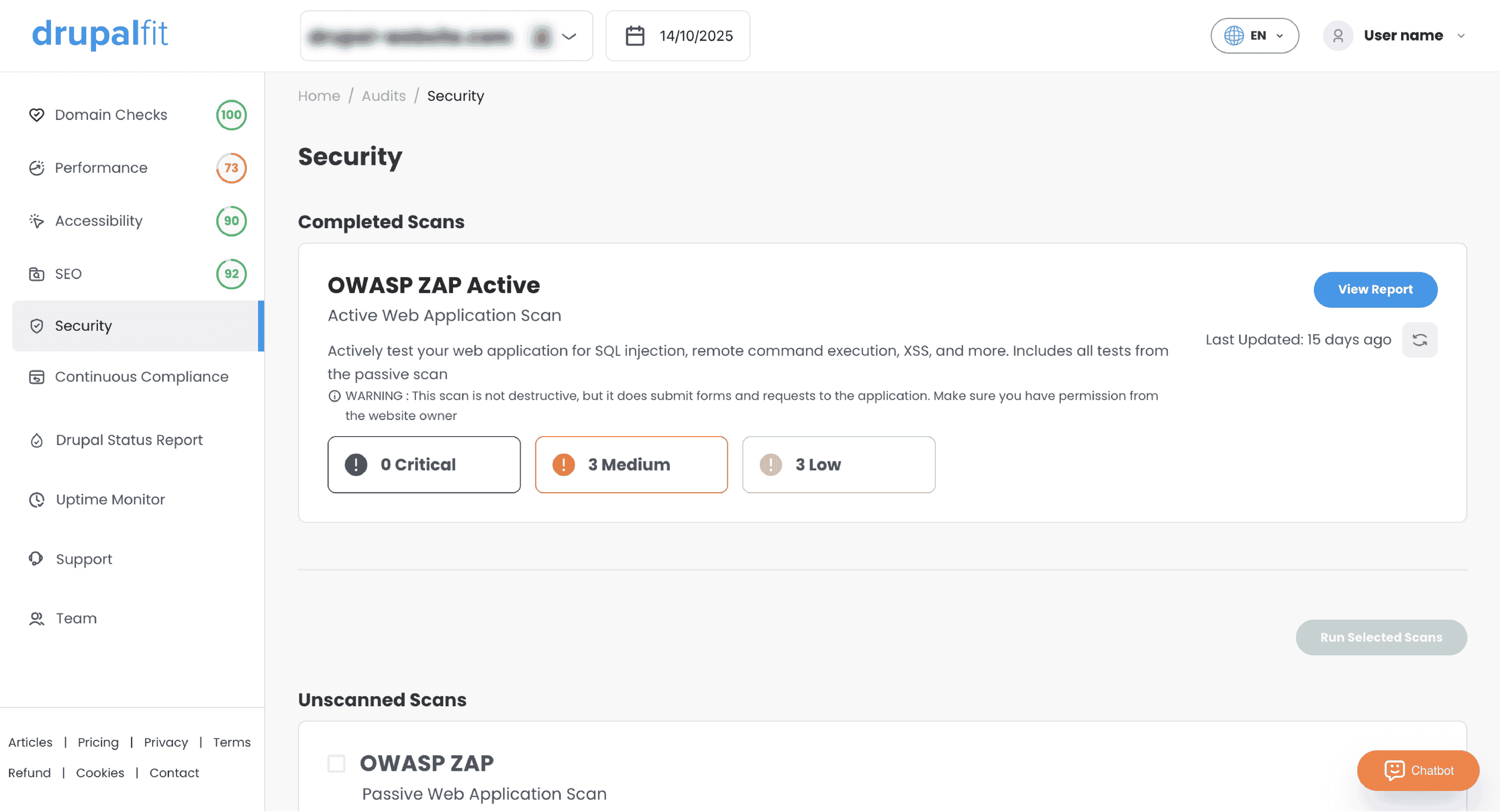Click Audits in the breadcrumb
This screenshot has height=812, width=1500.
383,96
